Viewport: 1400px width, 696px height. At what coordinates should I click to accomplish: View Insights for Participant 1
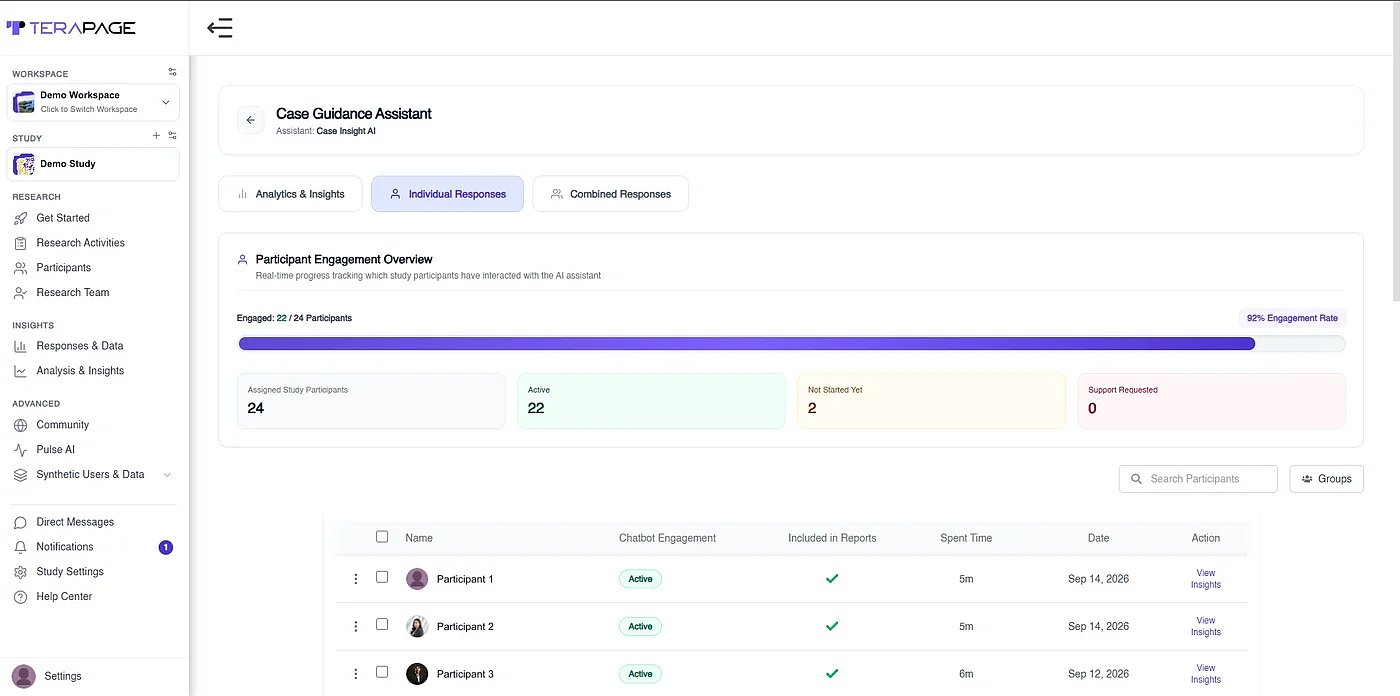click(x=1206, y=579)
